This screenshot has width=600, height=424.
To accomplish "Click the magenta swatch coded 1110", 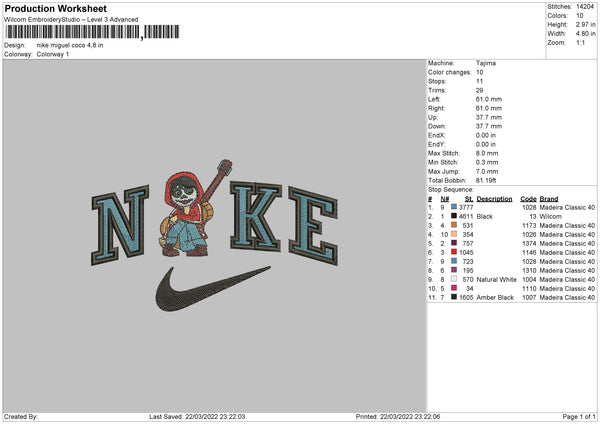I will click(x=454, y=288).
